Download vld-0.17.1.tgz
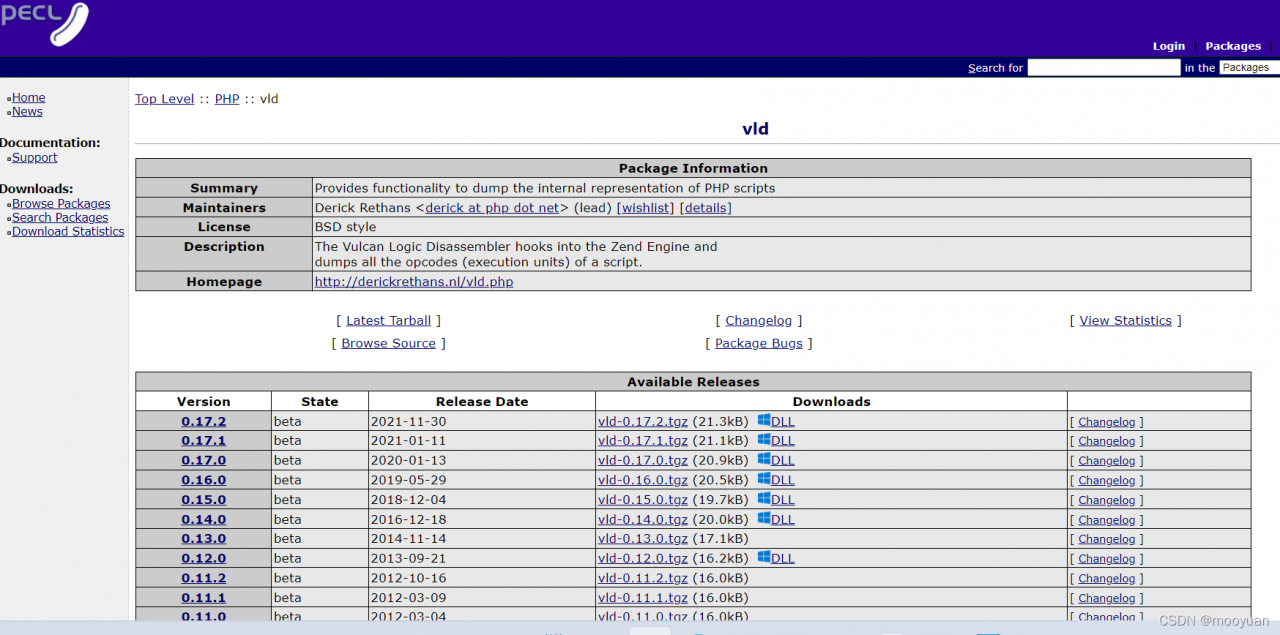1280x635 pixels. [642, 441]
